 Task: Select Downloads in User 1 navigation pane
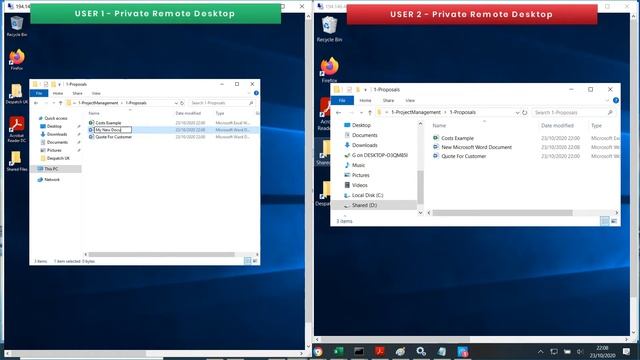(57, 134)
